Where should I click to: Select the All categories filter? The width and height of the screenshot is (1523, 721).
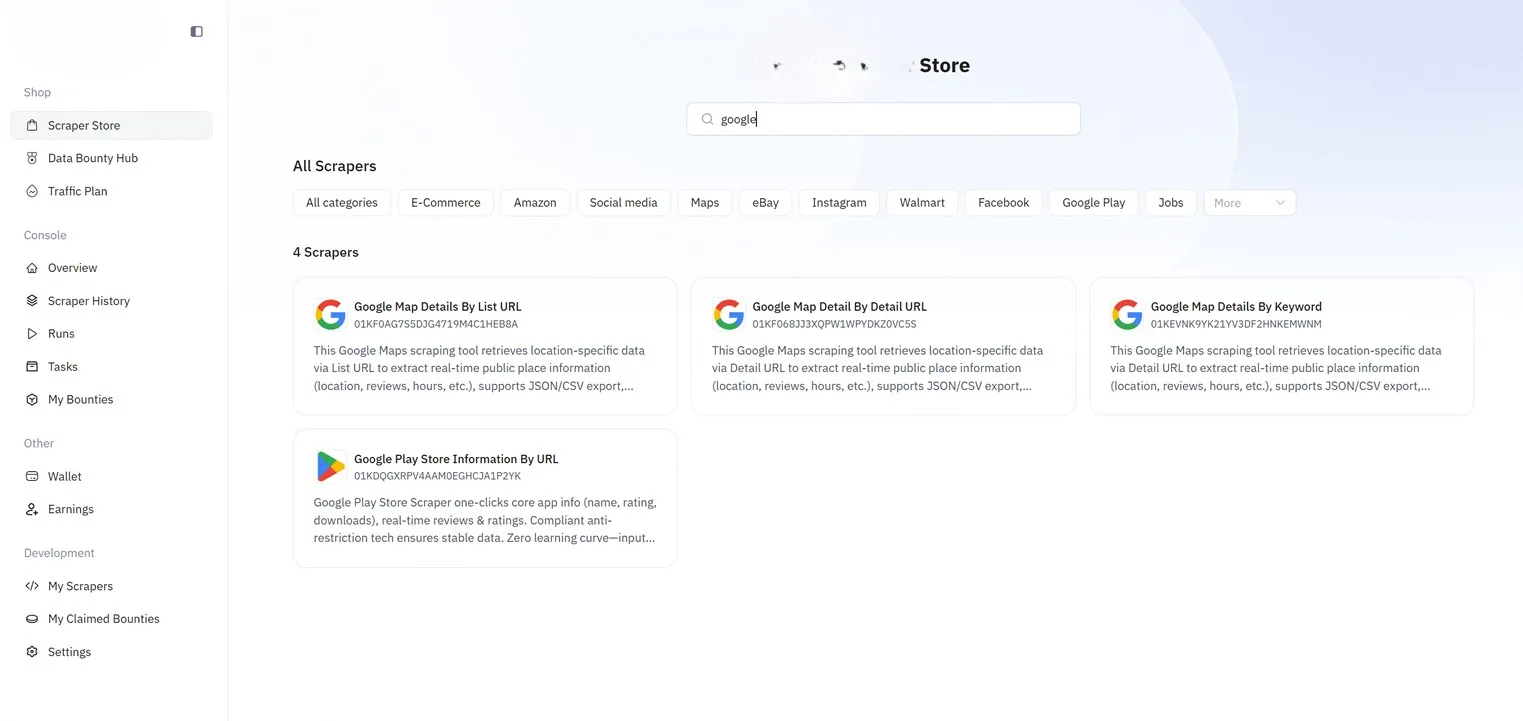click(341, 203)
